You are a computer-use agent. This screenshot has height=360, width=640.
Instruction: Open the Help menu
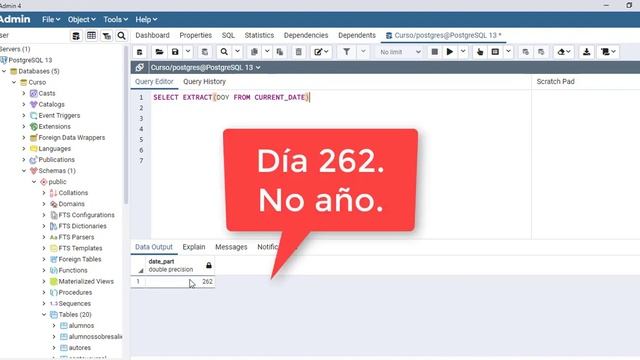point(146,19)
